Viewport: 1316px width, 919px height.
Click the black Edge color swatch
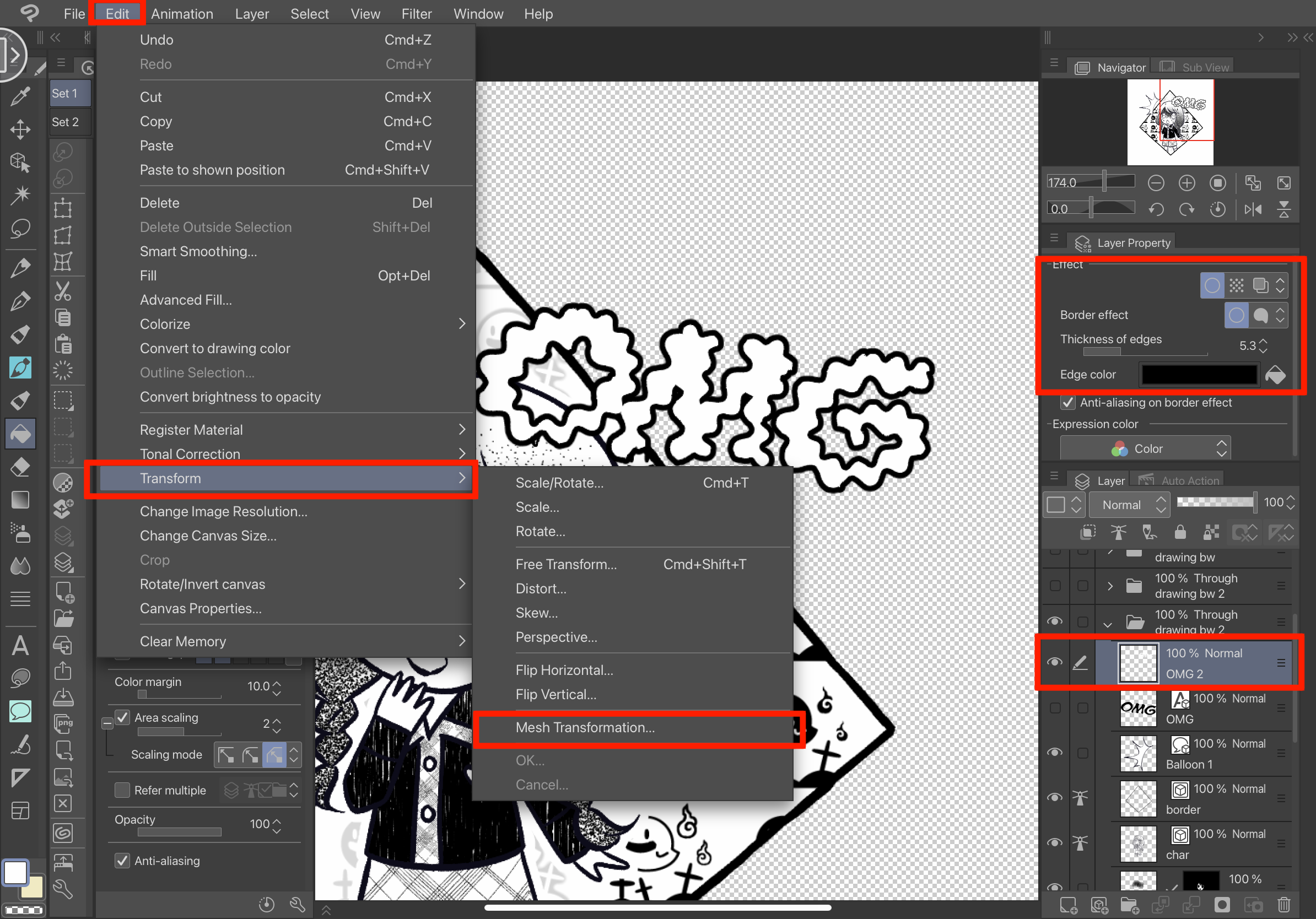point(1199,374)
